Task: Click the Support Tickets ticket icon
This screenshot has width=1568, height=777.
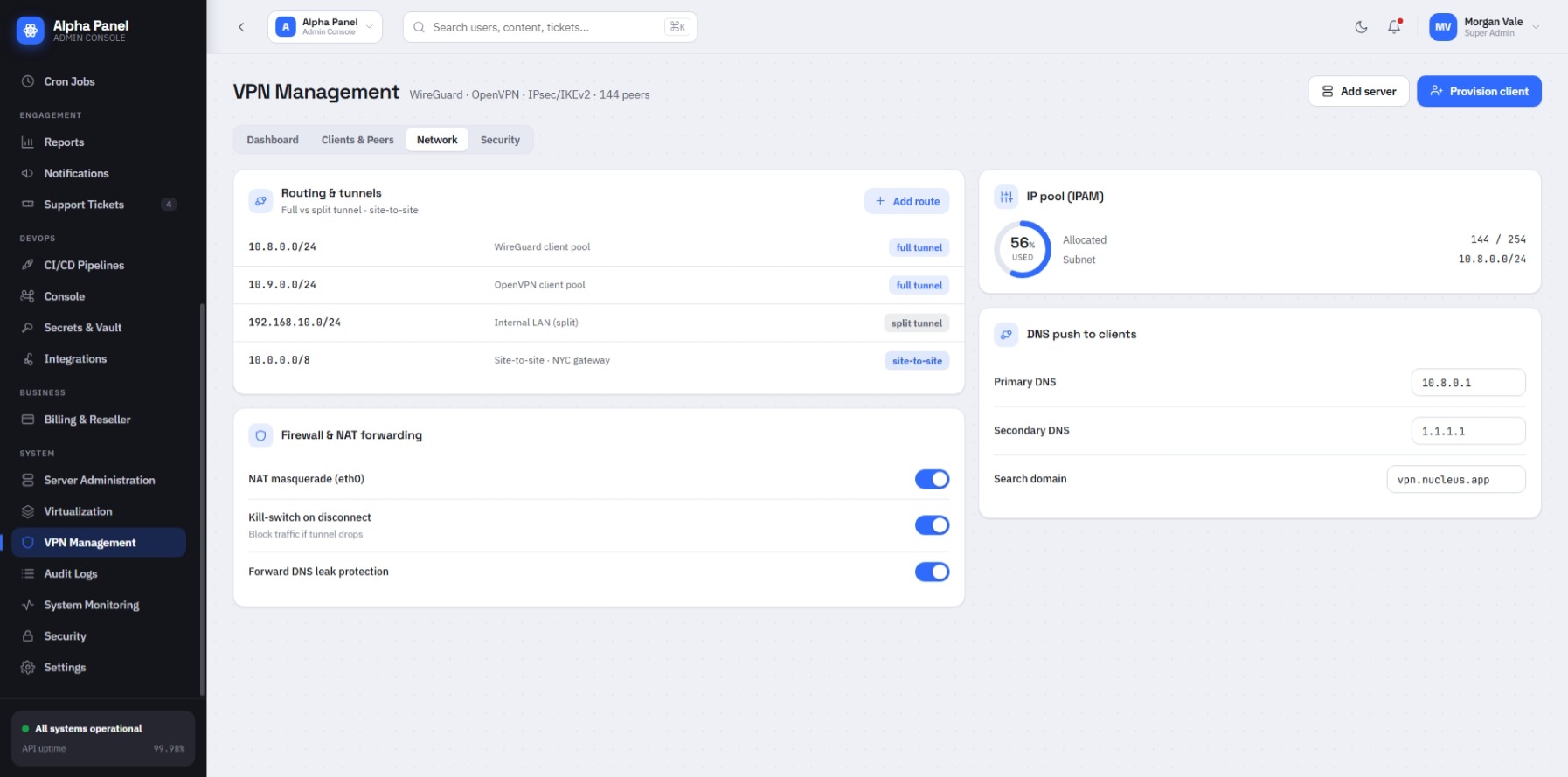Action: point(28,205)
